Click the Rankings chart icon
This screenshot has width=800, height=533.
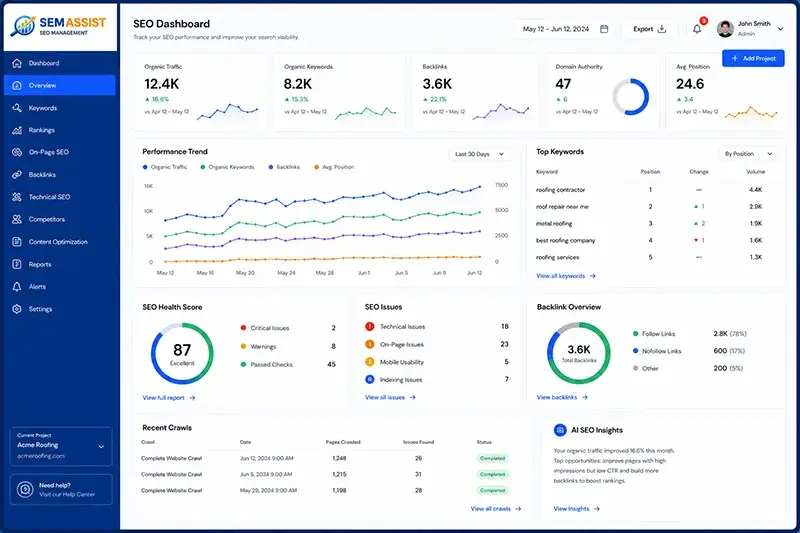pos(17,130)
